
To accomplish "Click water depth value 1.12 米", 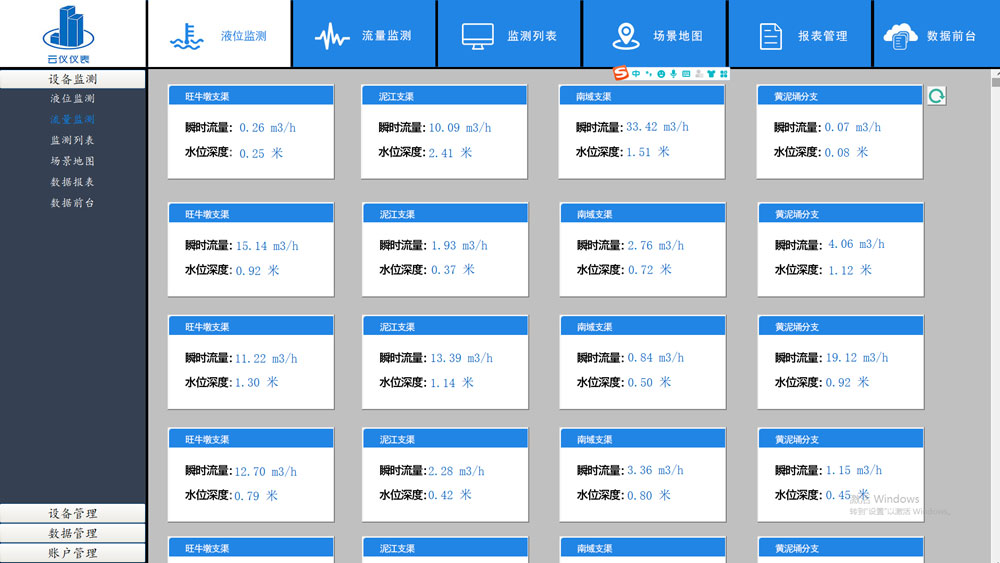I will (850, 270).
